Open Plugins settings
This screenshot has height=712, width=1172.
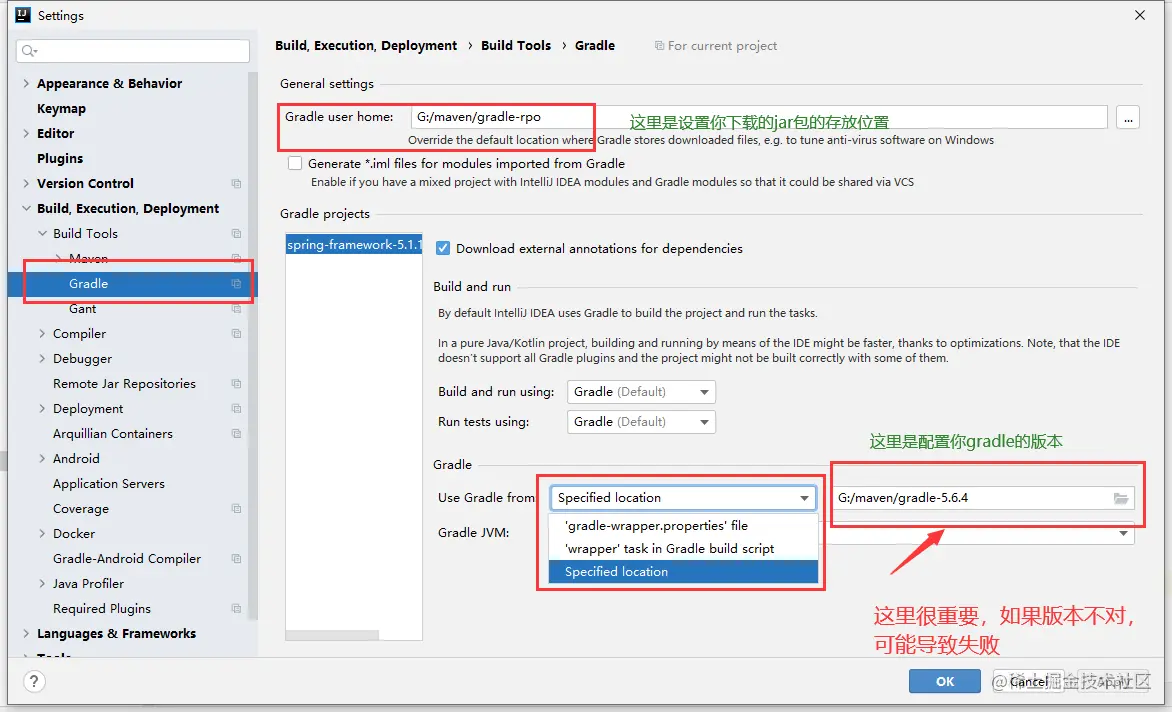pyautogui.click(x=60, y=158)
